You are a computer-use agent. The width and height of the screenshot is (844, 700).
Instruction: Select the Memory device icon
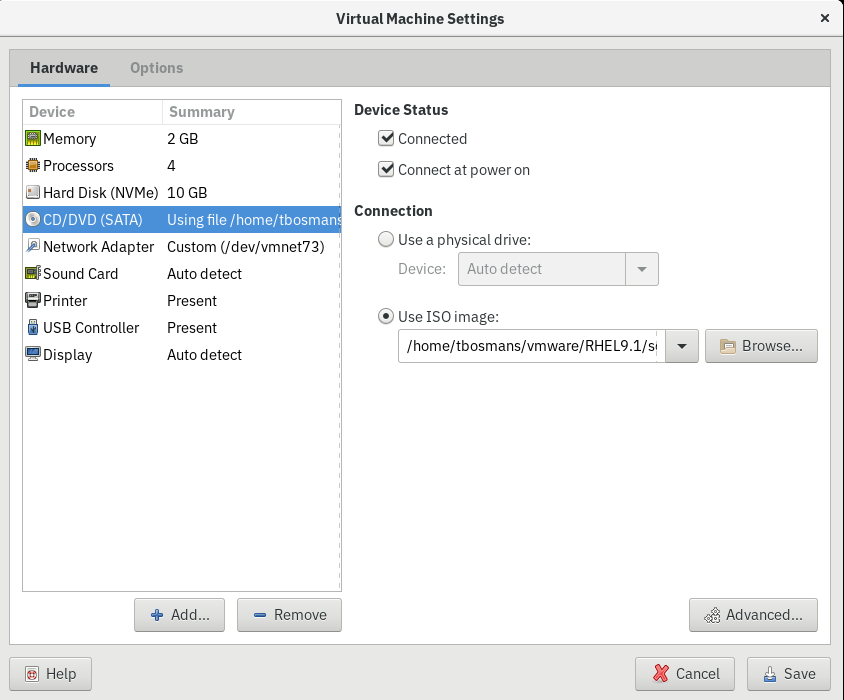33,139
